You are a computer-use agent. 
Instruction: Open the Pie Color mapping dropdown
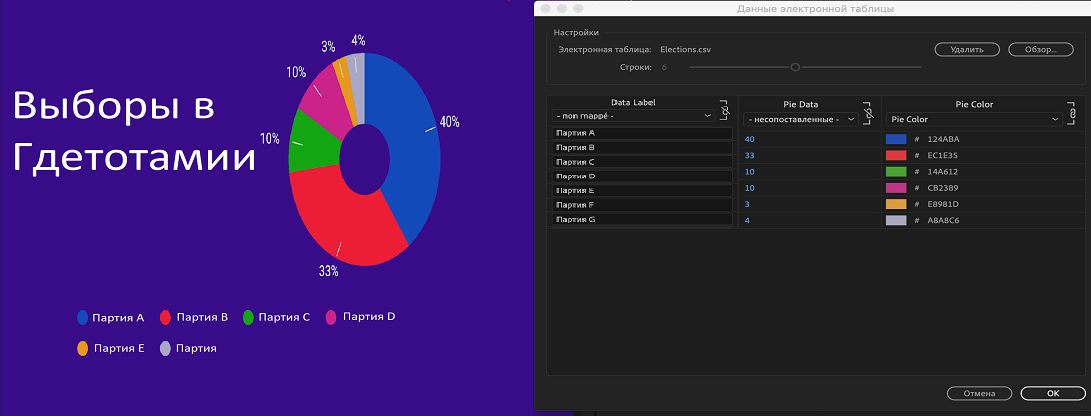(974, 120)
